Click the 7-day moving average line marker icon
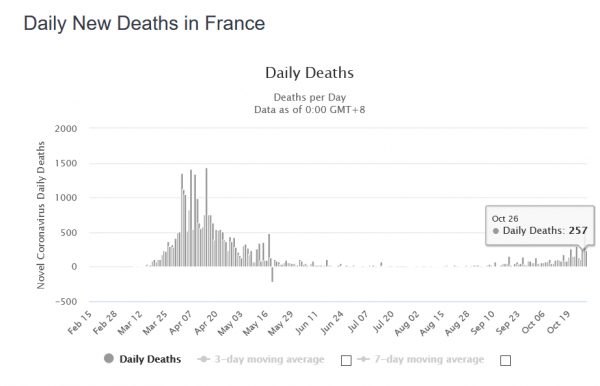 (363, 359)
